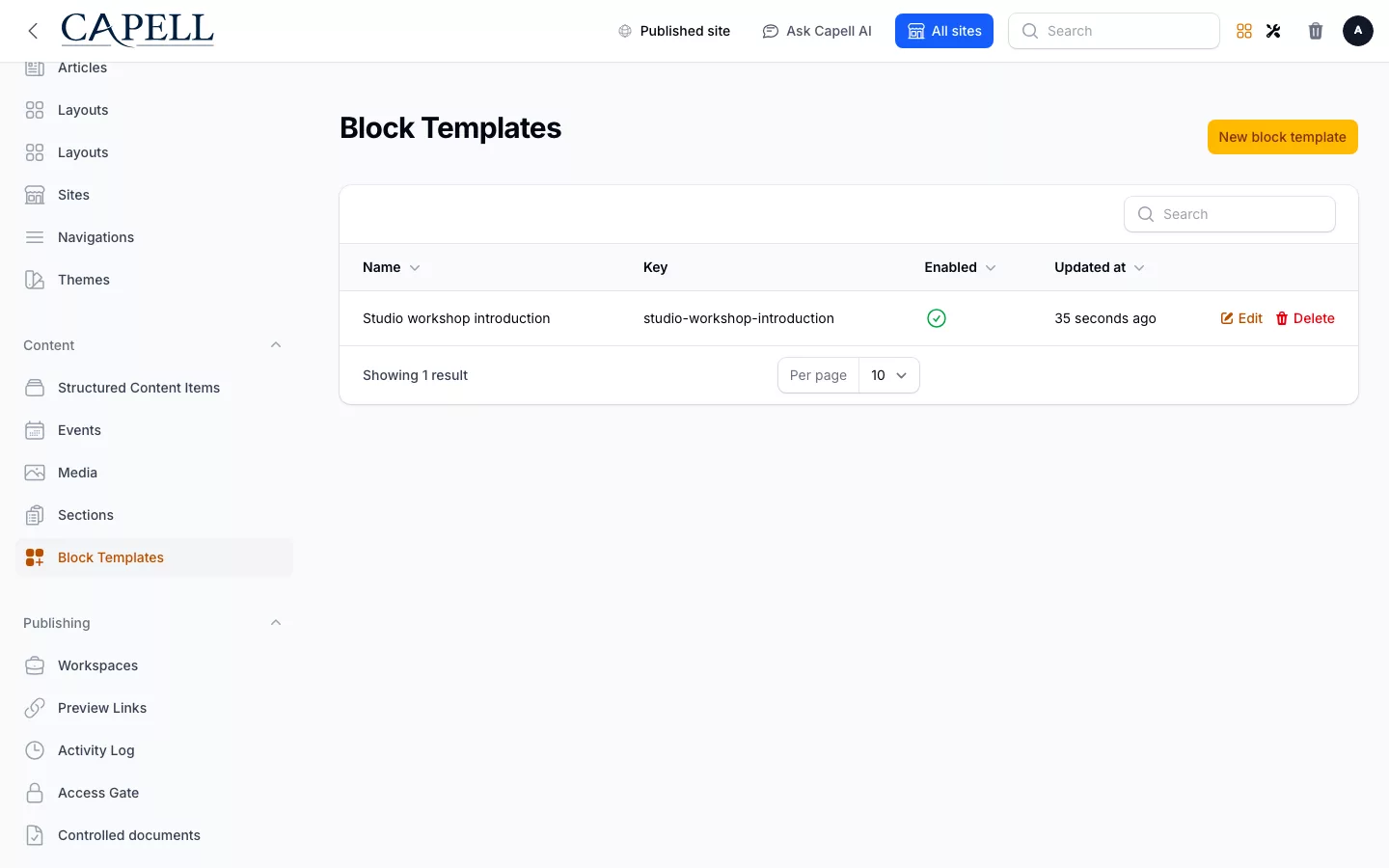Click the Activity Log clock icon
Image resolution: width=1389 pixels, height=868 pixels.
[35, 750]
